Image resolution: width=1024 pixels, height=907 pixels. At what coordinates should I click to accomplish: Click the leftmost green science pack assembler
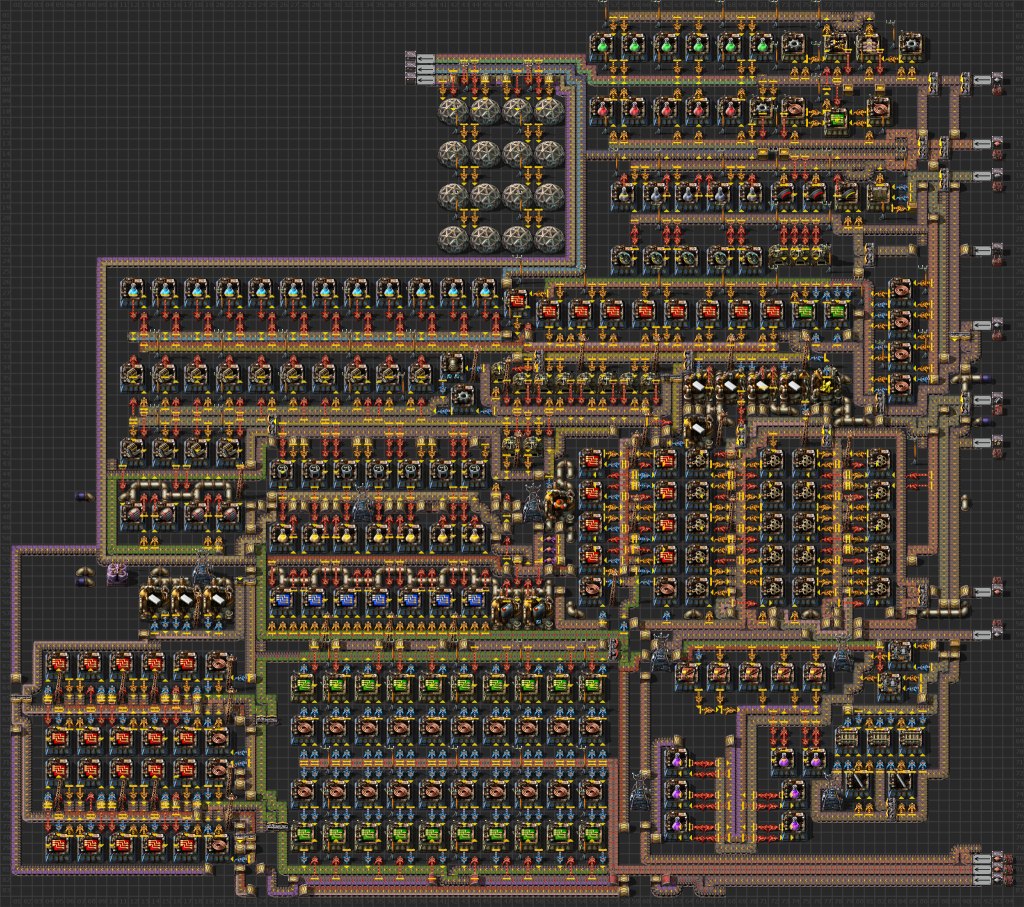(602, 48)
